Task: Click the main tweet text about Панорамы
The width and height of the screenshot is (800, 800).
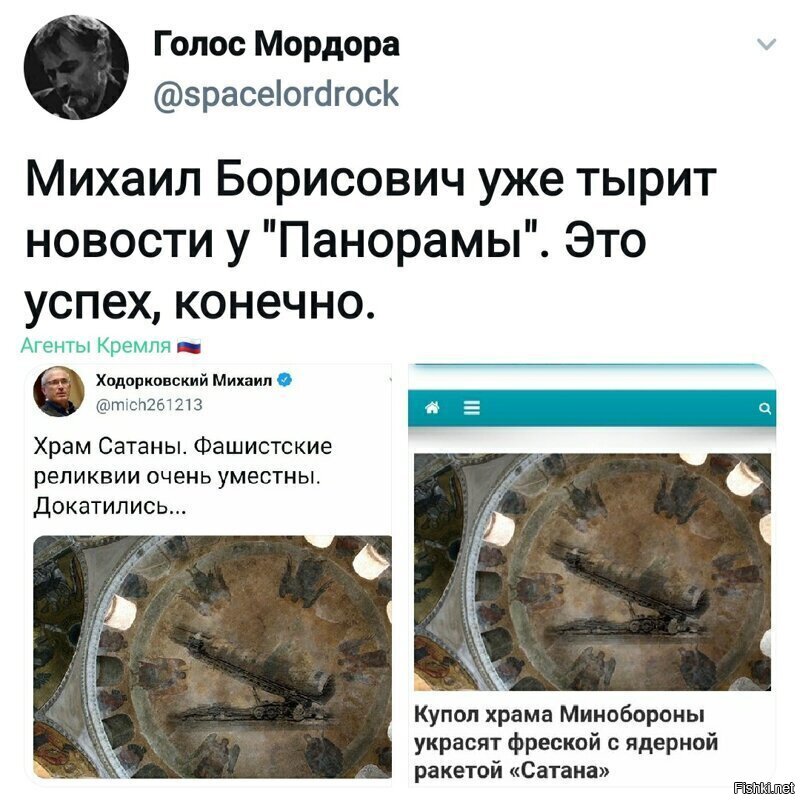Action: coord(371,239)
